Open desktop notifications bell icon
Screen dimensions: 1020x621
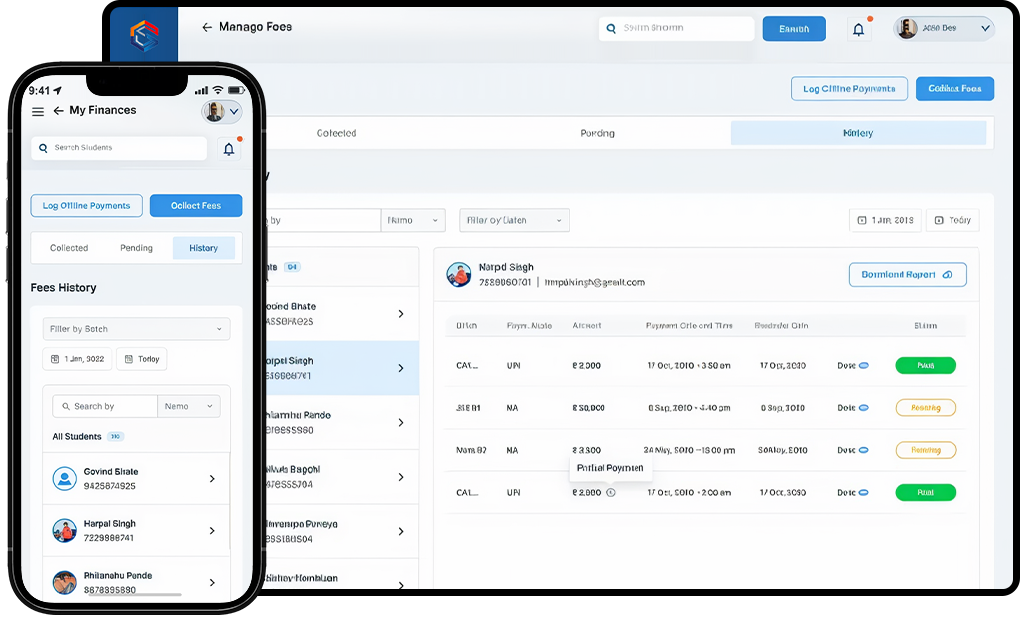tap(858, 30)
